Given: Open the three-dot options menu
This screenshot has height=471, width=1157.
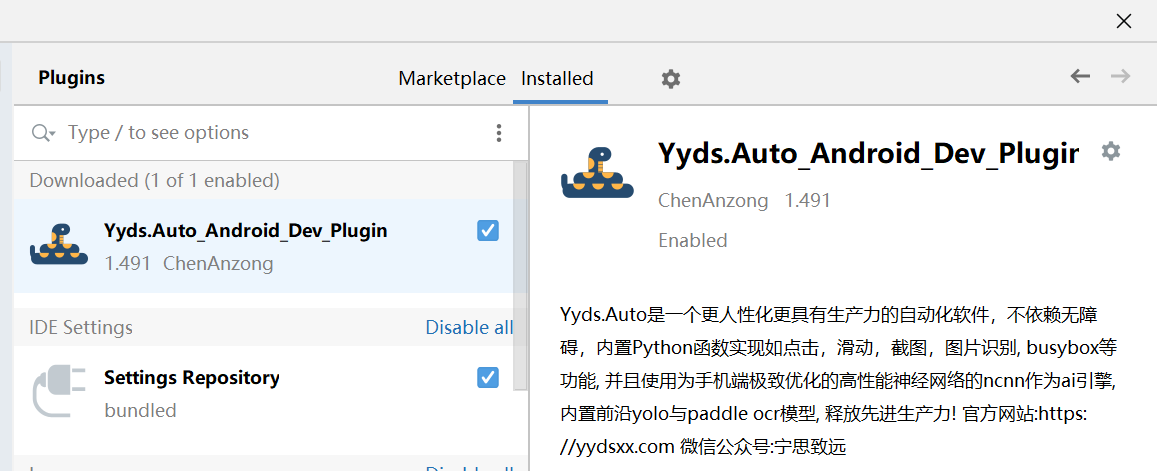Looking at the screenshot, I should (500, 133).
